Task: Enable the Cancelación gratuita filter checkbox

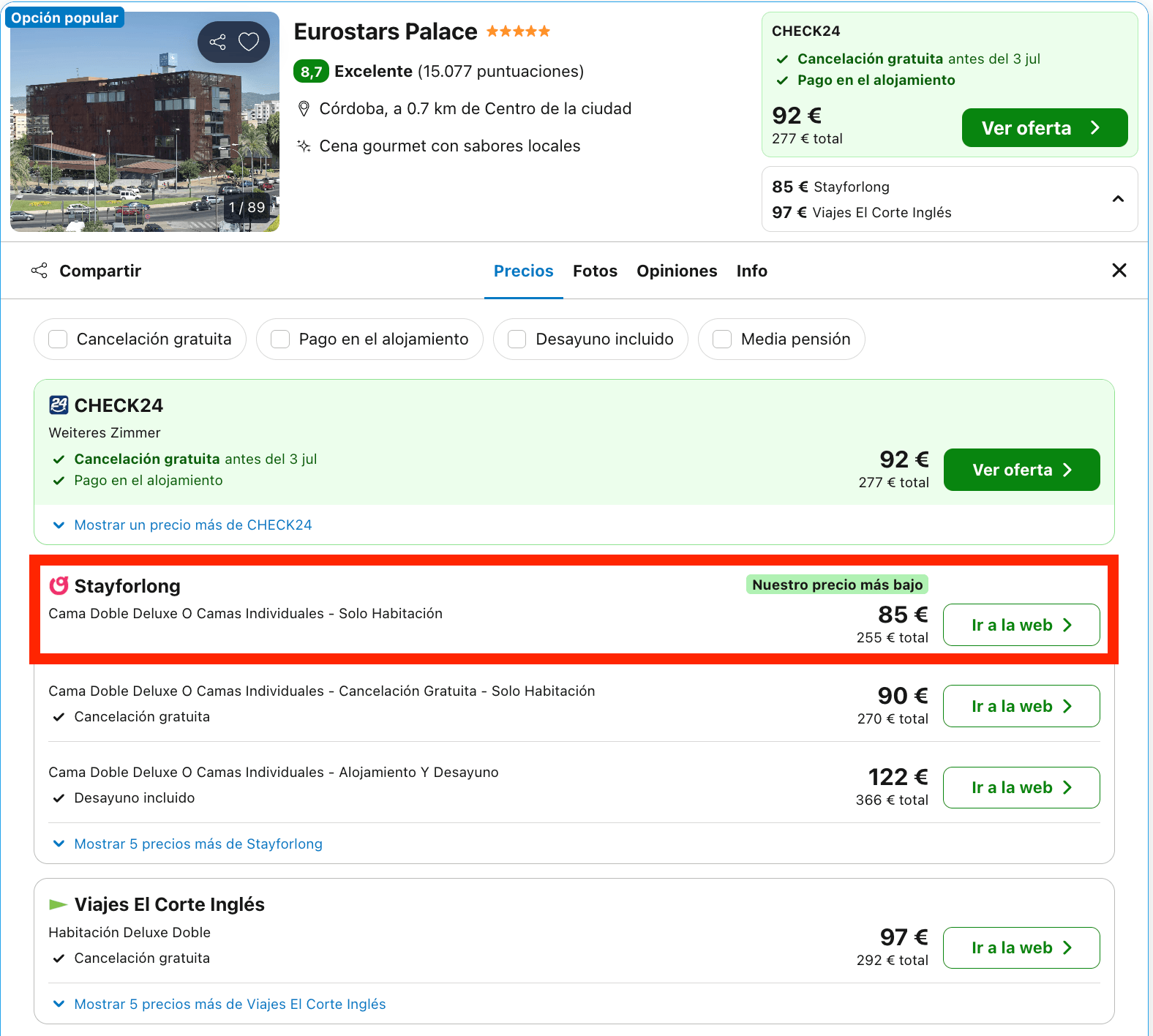Action: [58, 339]
